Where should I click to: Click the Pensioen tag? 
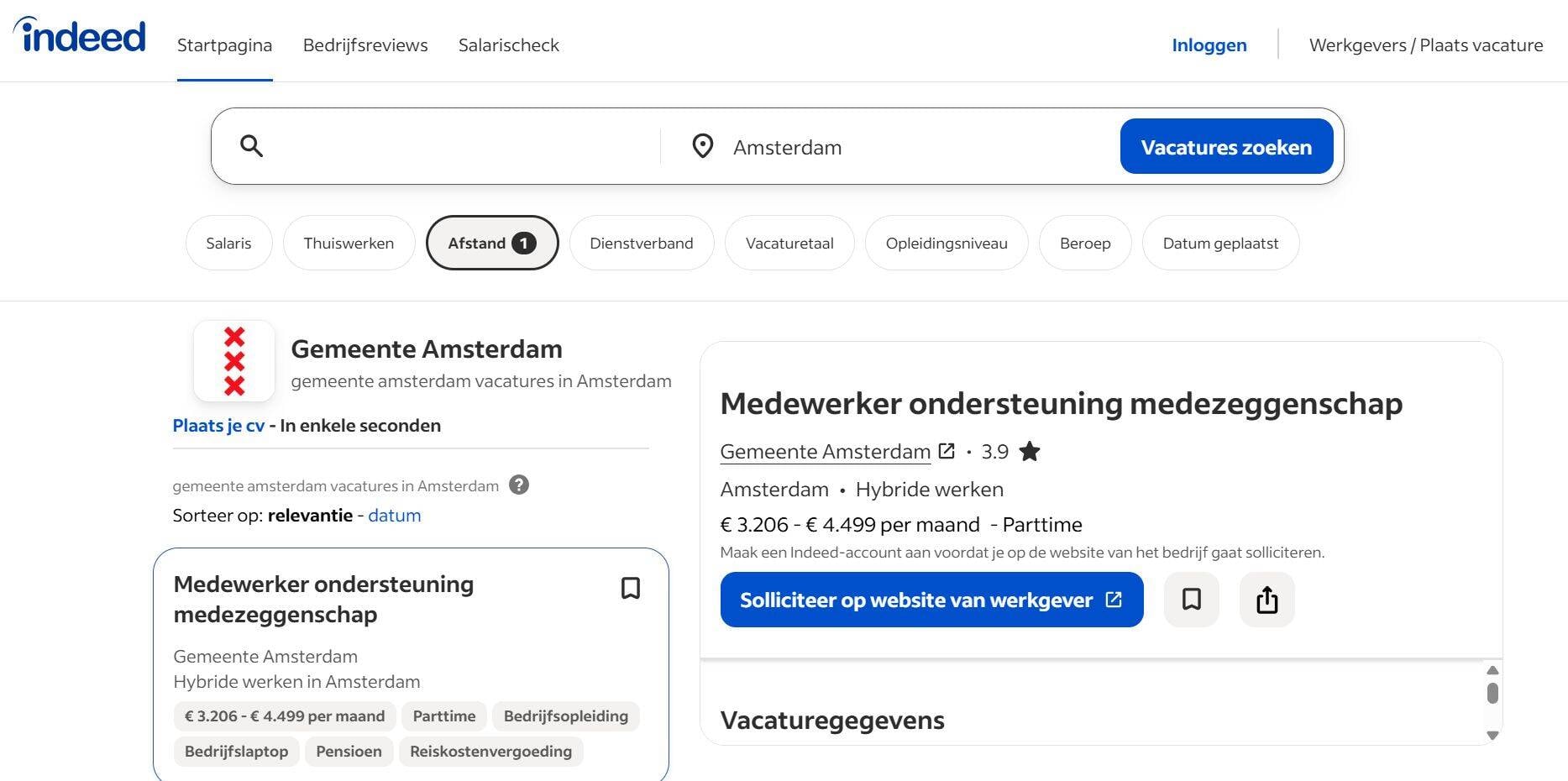(x=349, y=752)
